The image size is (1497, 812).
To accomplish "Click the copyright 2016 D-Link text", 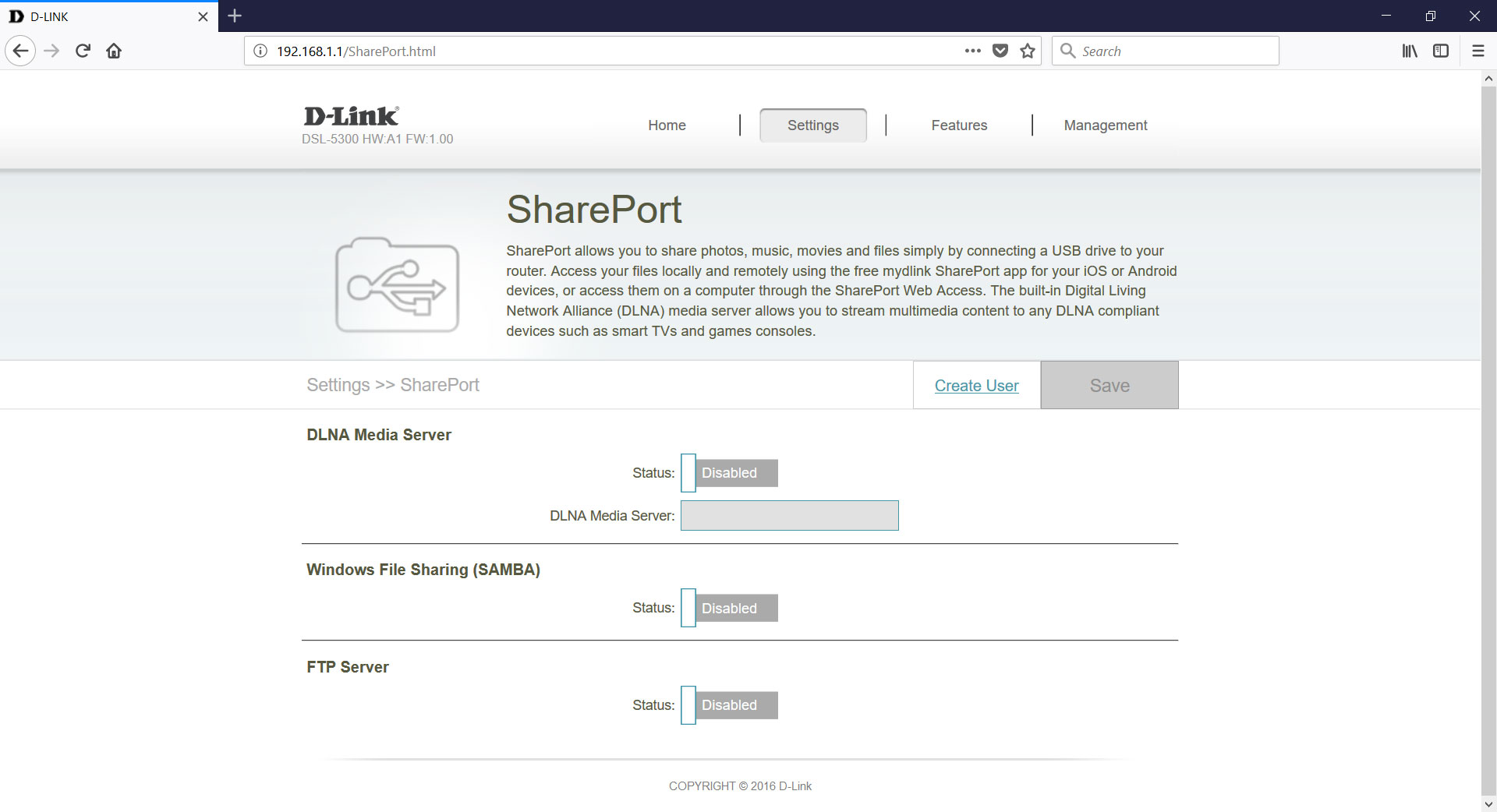I will tap(740, 786).
